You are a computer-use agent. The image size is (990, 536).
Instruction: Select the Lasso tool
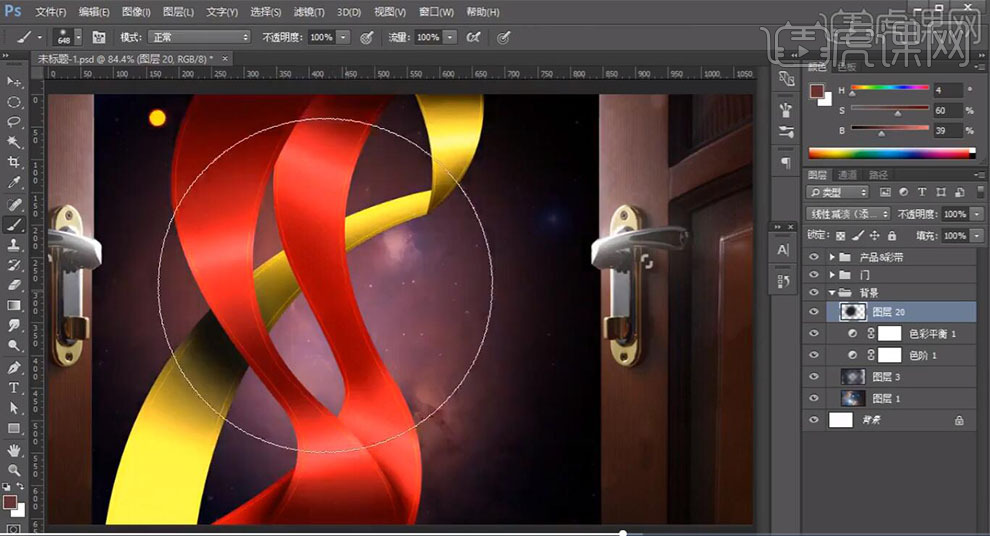14,122
